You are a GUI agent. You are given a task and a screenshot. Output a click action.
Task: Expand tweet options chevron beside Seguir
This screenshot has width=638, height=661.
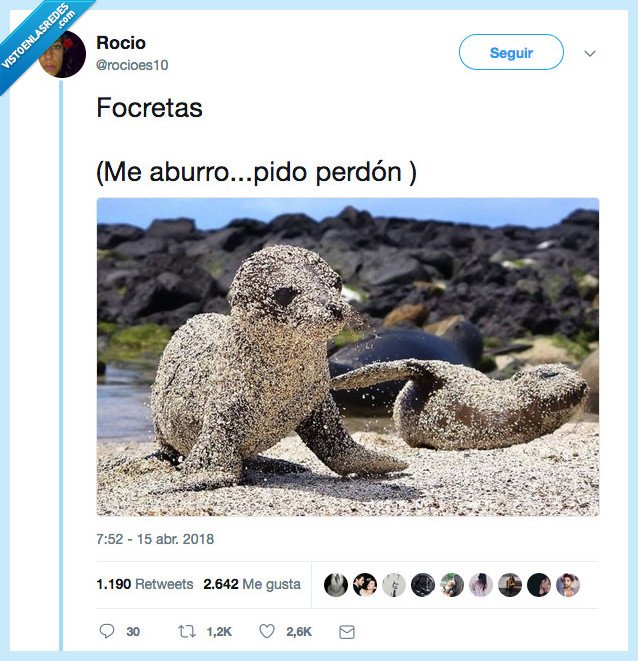pos(590,54)
